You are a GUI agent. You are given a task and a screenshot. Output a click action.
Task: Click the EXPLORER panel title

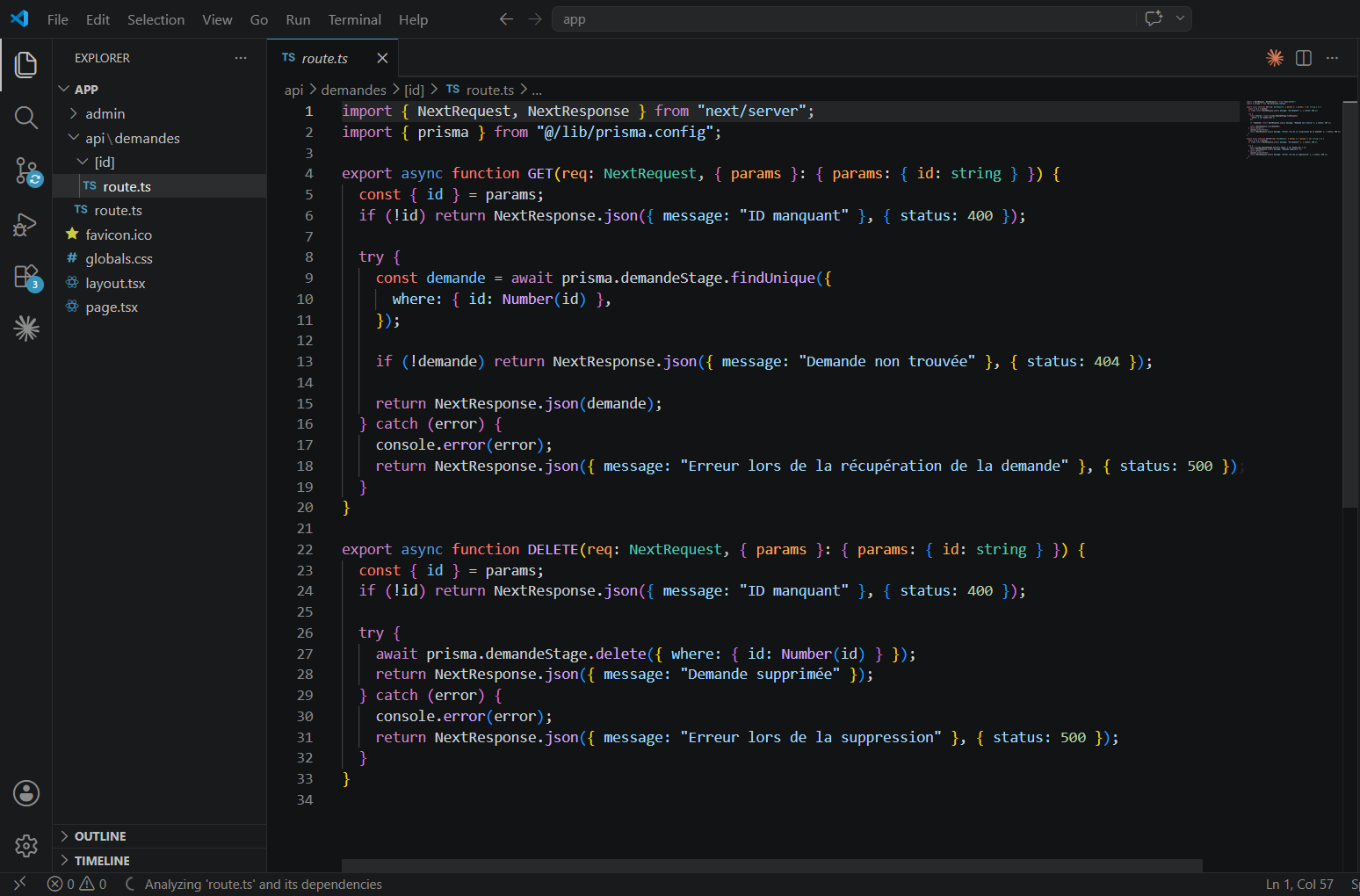coord(102,58)
